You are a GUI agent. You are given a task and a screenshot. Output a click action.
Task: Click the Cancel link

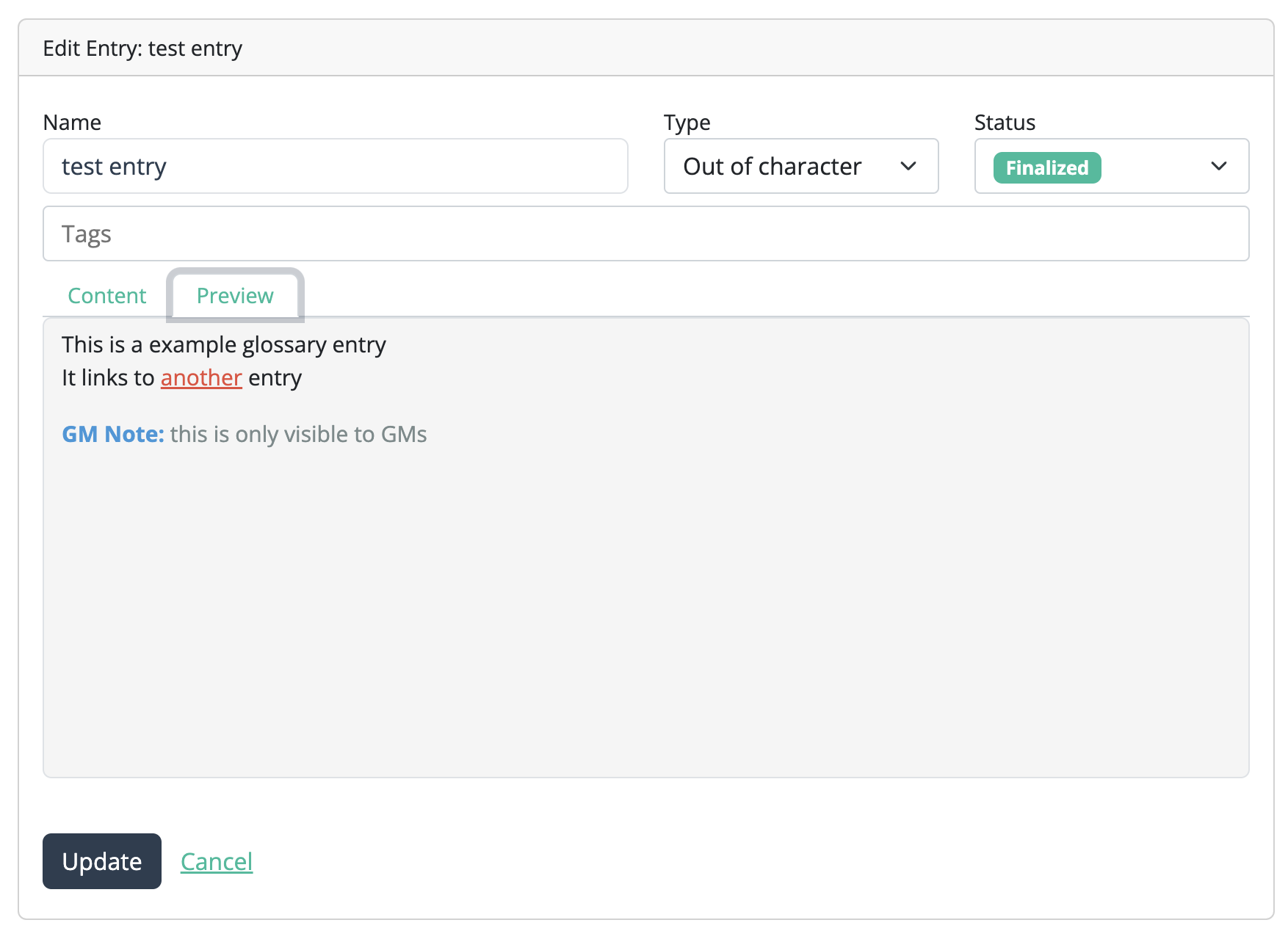217,861
